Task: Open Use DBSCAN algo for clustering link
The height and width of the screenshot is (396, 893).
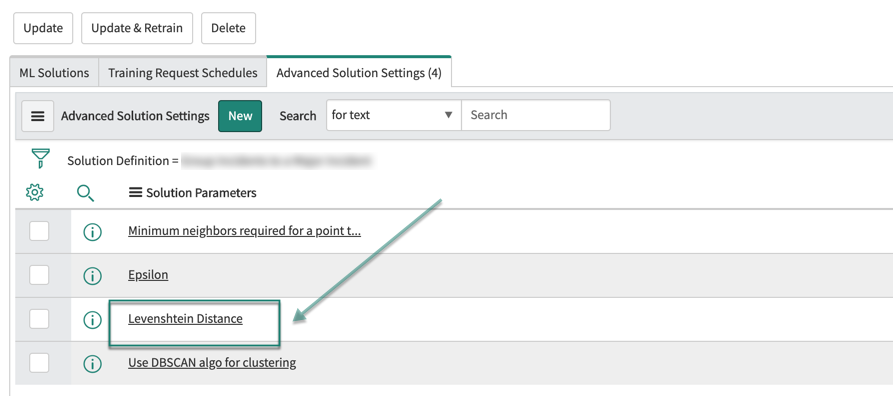Action: point(212,362)
